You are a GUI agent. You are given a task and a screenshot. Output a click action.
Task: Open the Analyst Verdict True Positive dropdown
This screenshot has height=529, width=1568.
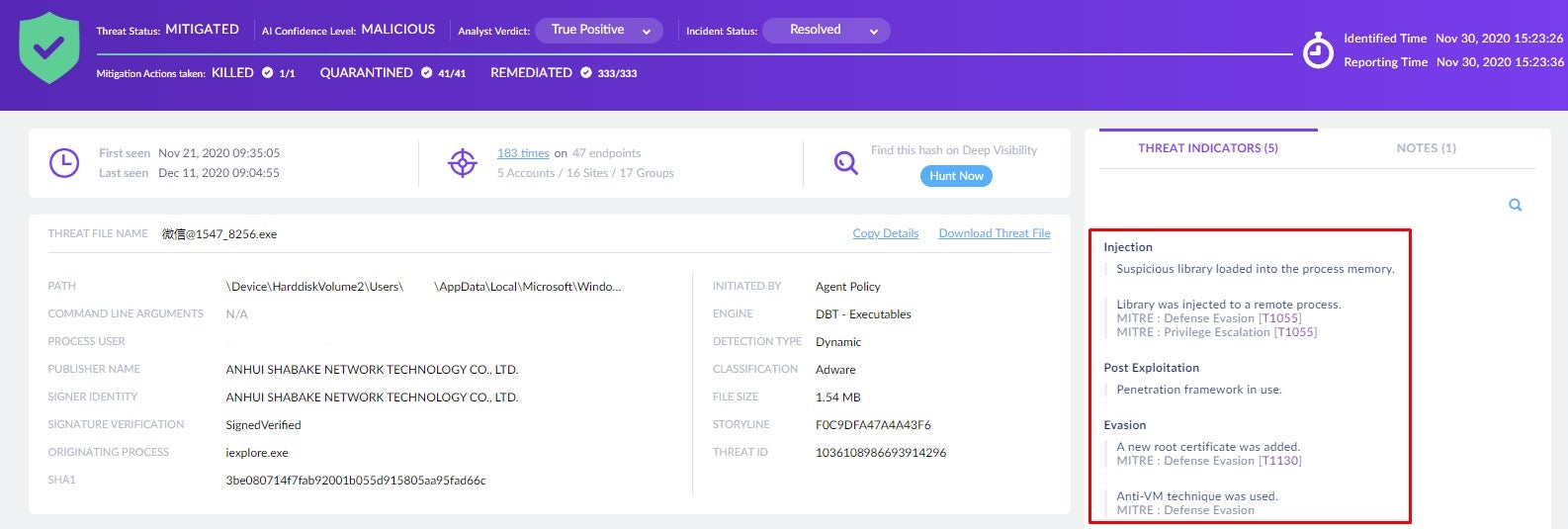point(599,31)
